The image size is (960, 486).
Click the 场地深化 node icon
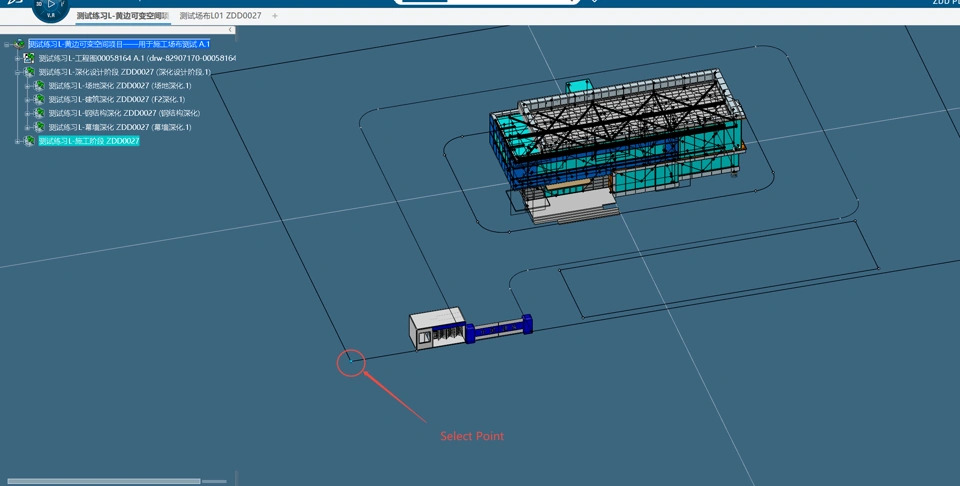click(40, 86)
